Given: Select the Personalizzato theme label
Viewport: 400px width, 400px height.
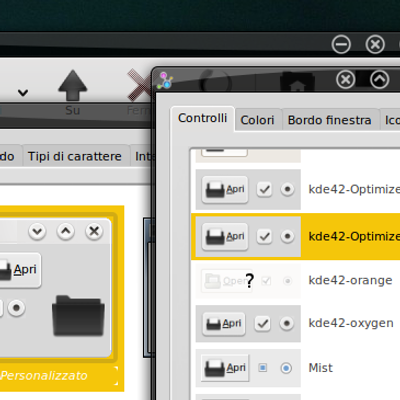Looking at the screenshot, I should pyautogui.click(x=44, y=376).
